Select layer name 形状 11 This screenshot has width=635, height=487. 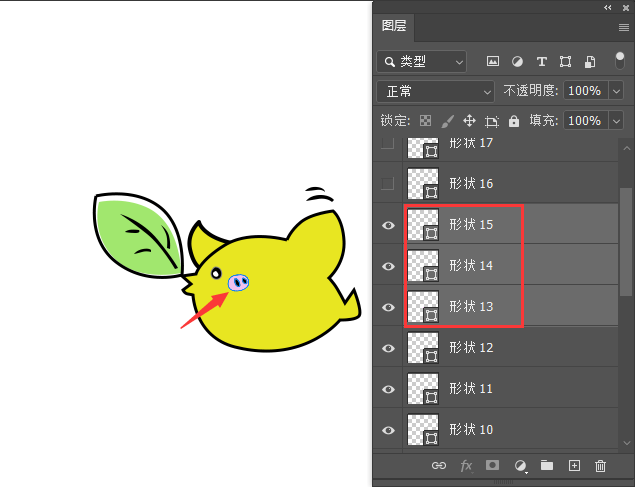click(x=471, y=389)
